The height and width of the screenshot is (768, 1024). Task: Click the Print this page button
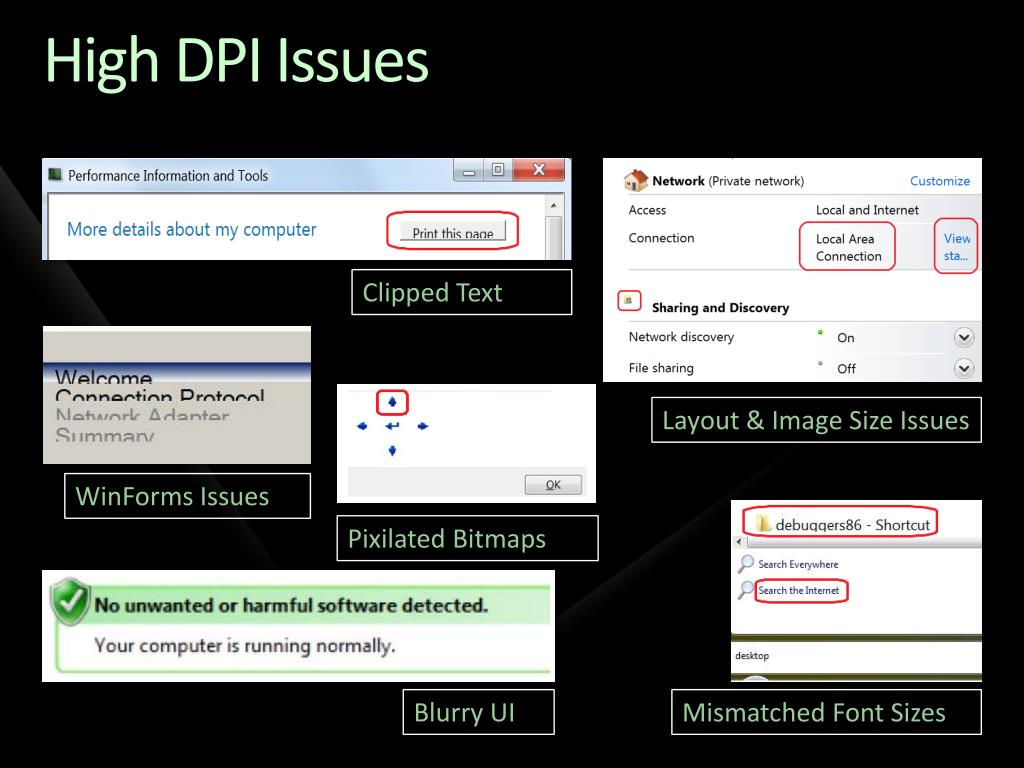(453, 232)
